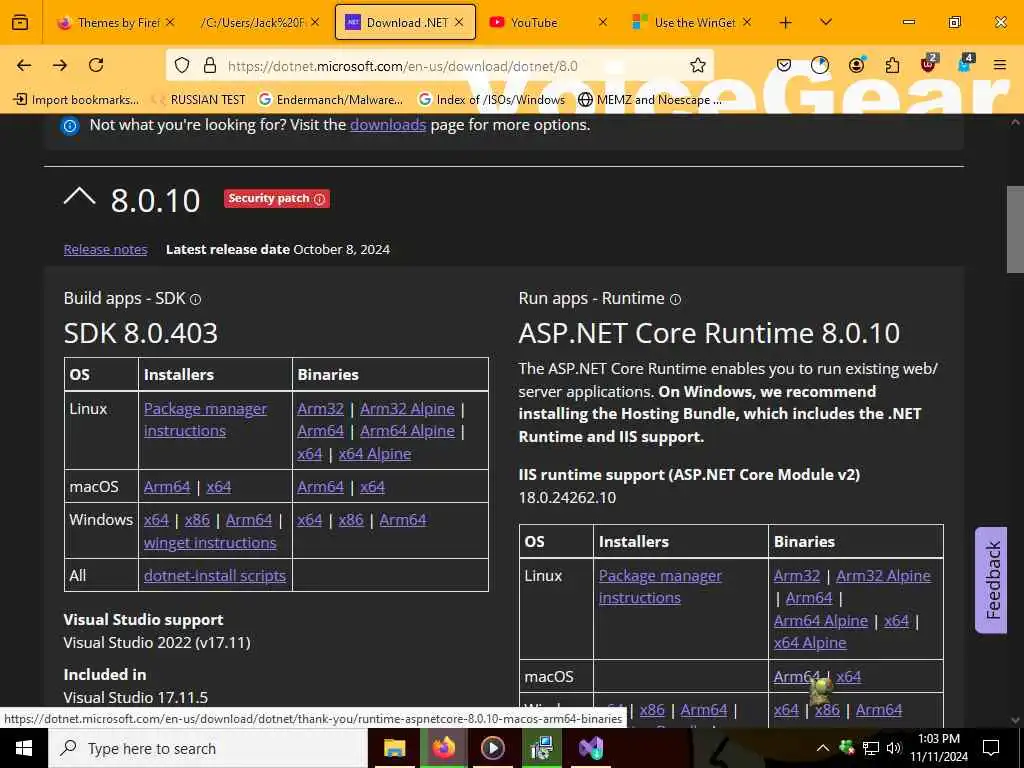The width and height of the screenshot is (1024, 768).
Task: Open the taskbar clock showing 1:03 PM
Action: tap(938, 748)
